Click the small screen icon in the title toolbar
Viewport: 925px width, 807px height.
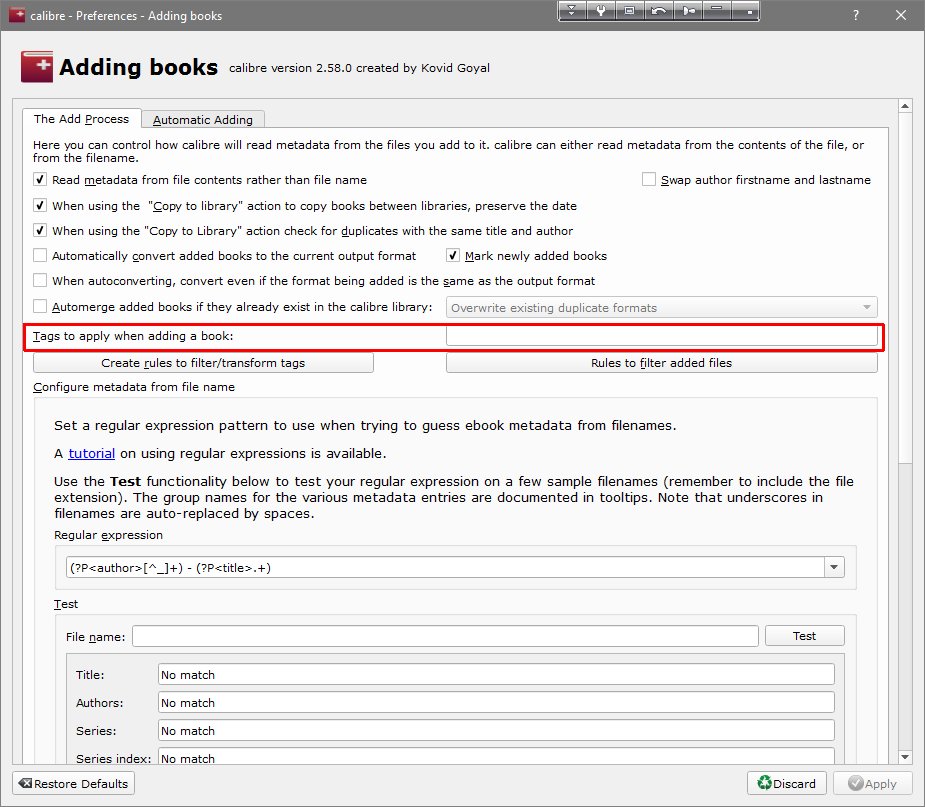(x=629, y=11)
